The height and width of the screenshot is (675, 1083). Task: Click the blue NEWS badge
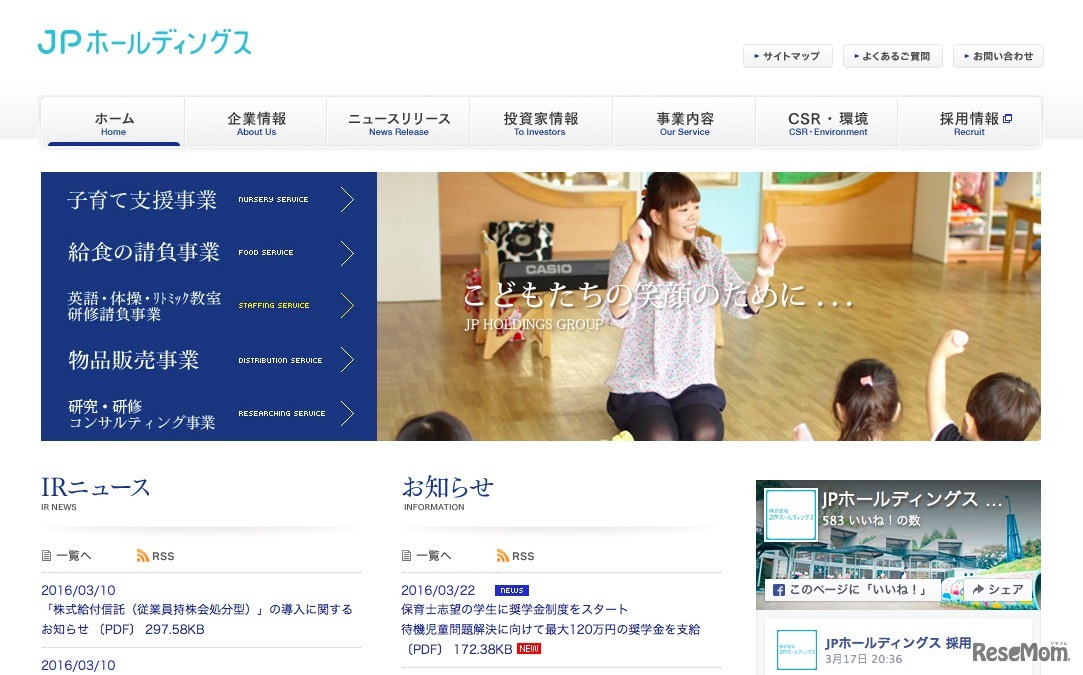coord(512,590)
